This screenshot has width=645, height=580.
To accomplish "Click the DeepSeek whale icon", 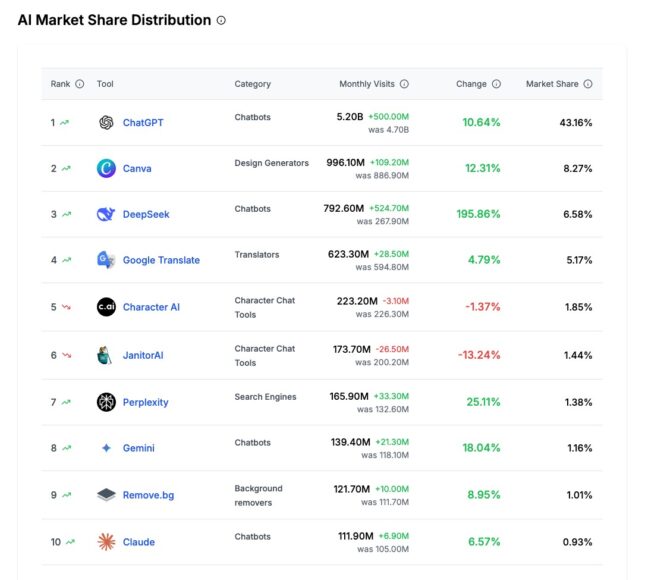I will coord(106,214).
